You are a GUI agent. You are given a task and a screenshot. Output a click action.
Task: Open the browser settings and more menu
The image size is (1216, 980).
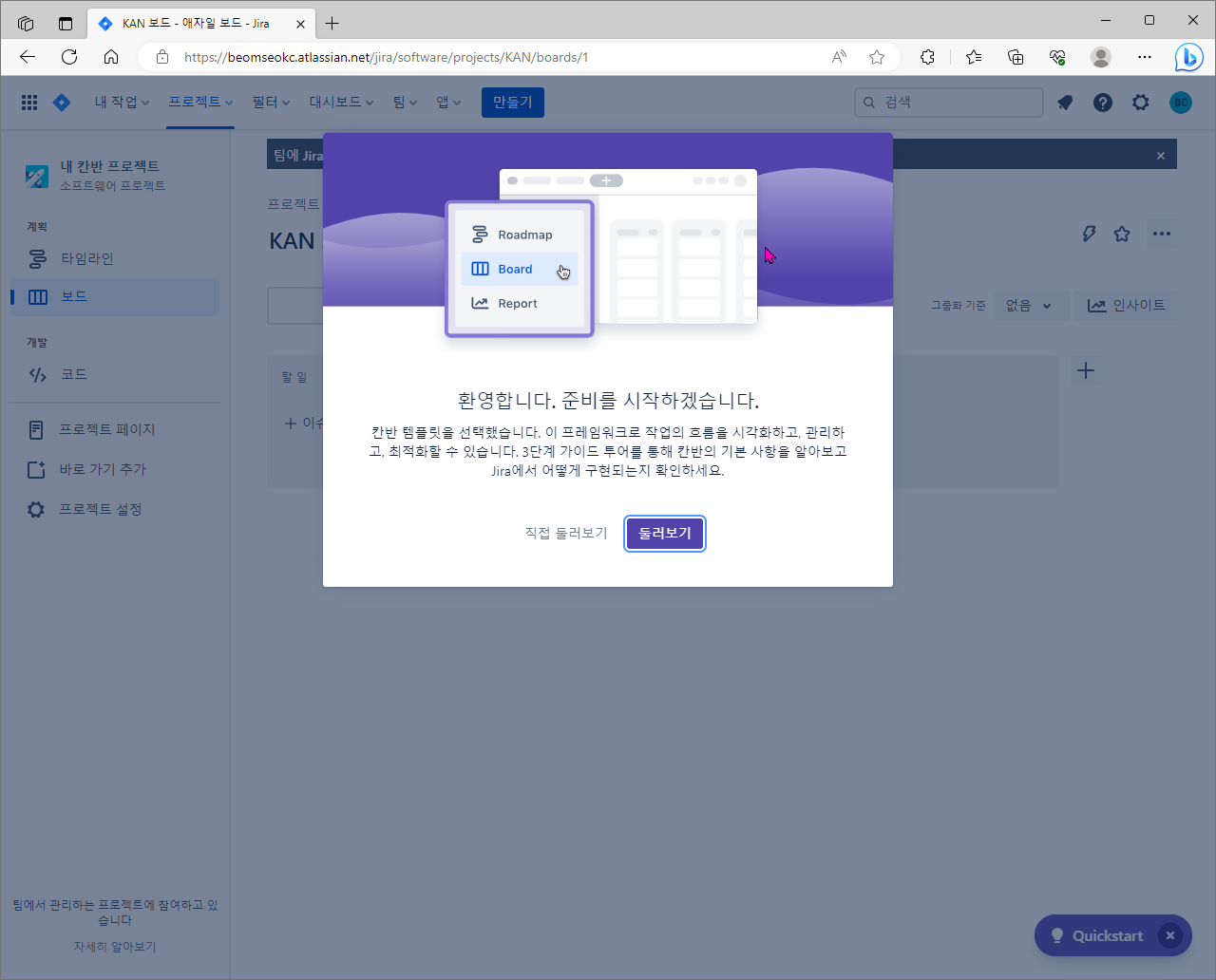click(1145, 57)
